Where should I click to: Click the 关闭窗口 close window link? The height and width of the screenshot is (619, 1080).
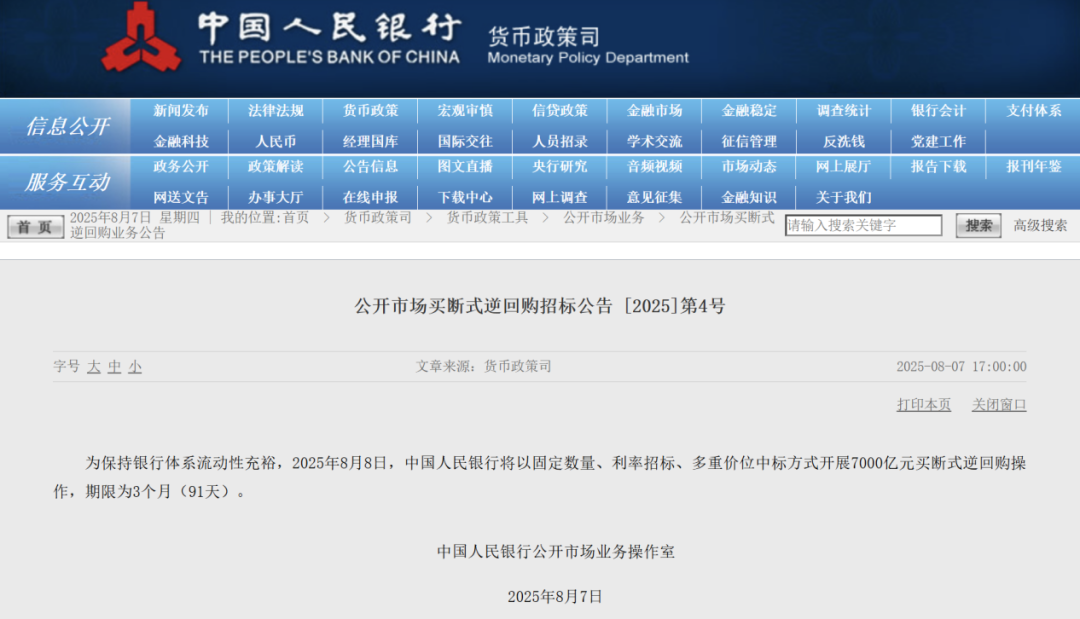[x=999, y=405]
